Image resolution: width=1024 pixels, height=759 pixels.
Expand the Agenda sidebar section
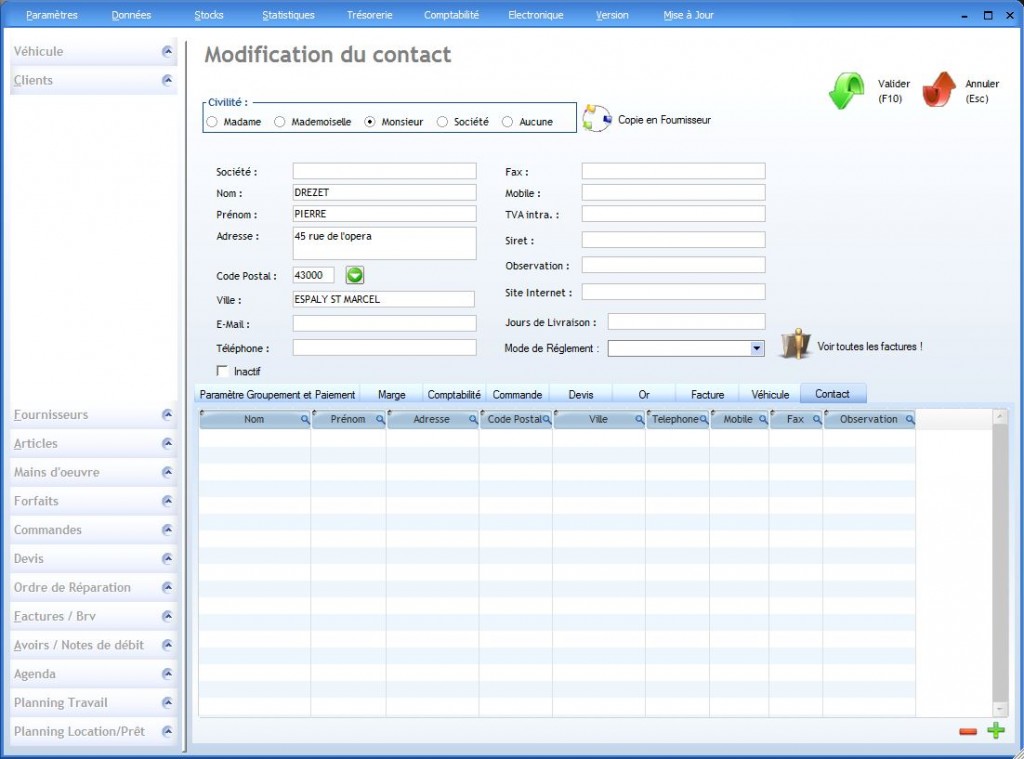point(167,673)
